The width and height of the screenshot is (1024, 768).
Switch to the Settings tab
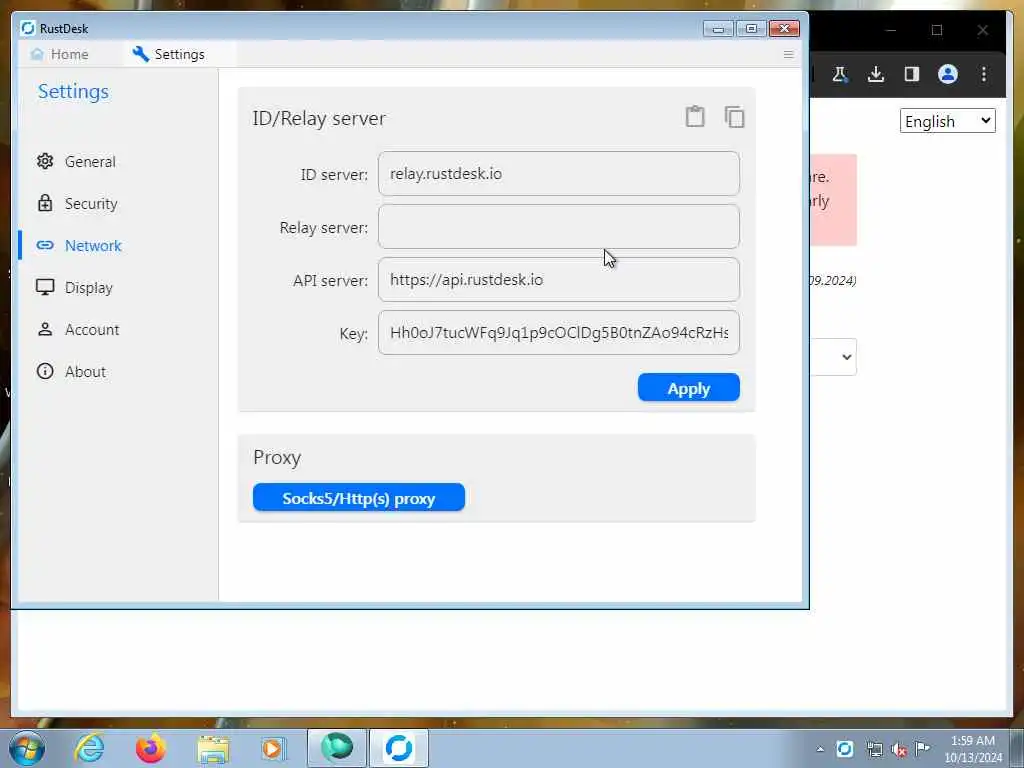pos(168,54)
